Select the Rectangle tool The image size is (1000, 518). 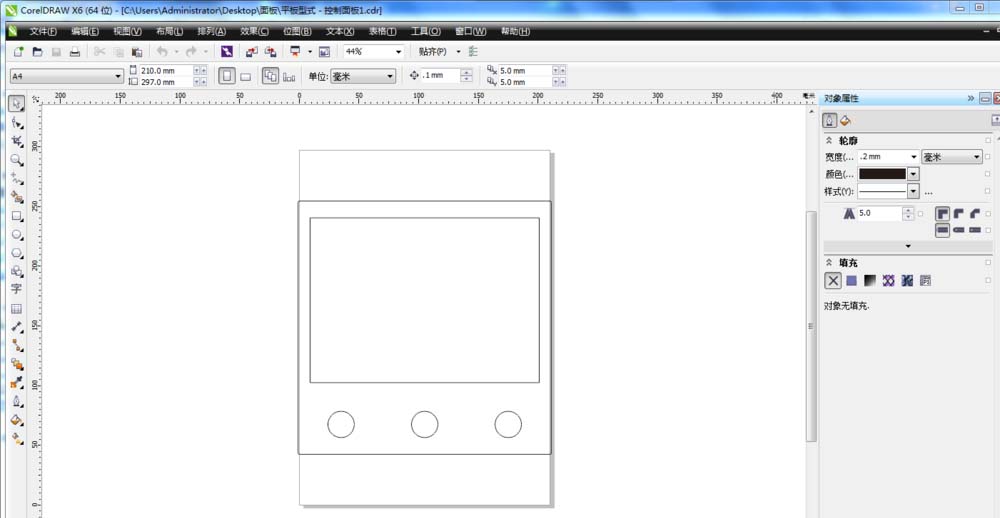17,216
